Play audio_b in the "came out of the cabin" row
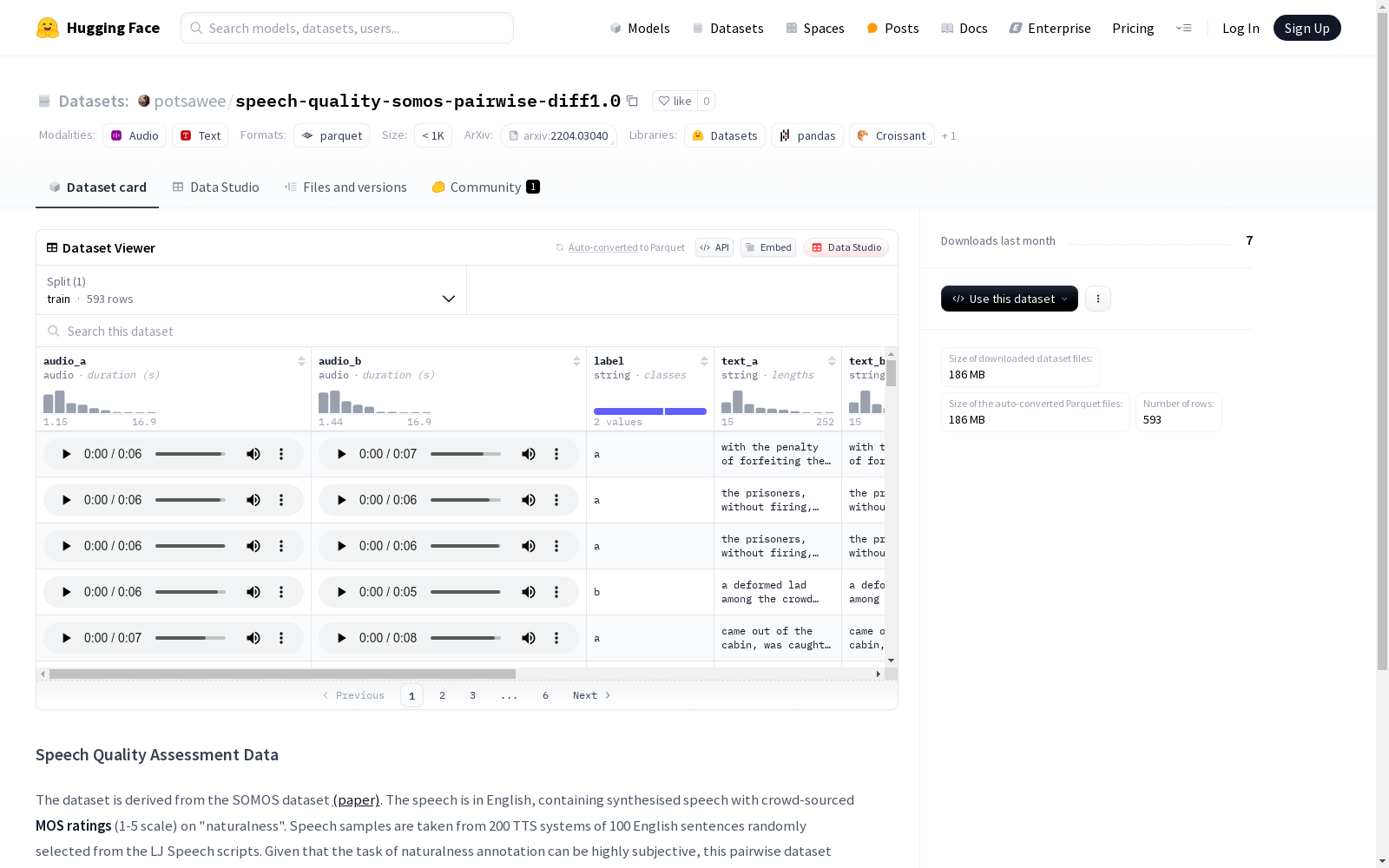Viewport: 1389px width, 868px height. click(x=341, y=638)
